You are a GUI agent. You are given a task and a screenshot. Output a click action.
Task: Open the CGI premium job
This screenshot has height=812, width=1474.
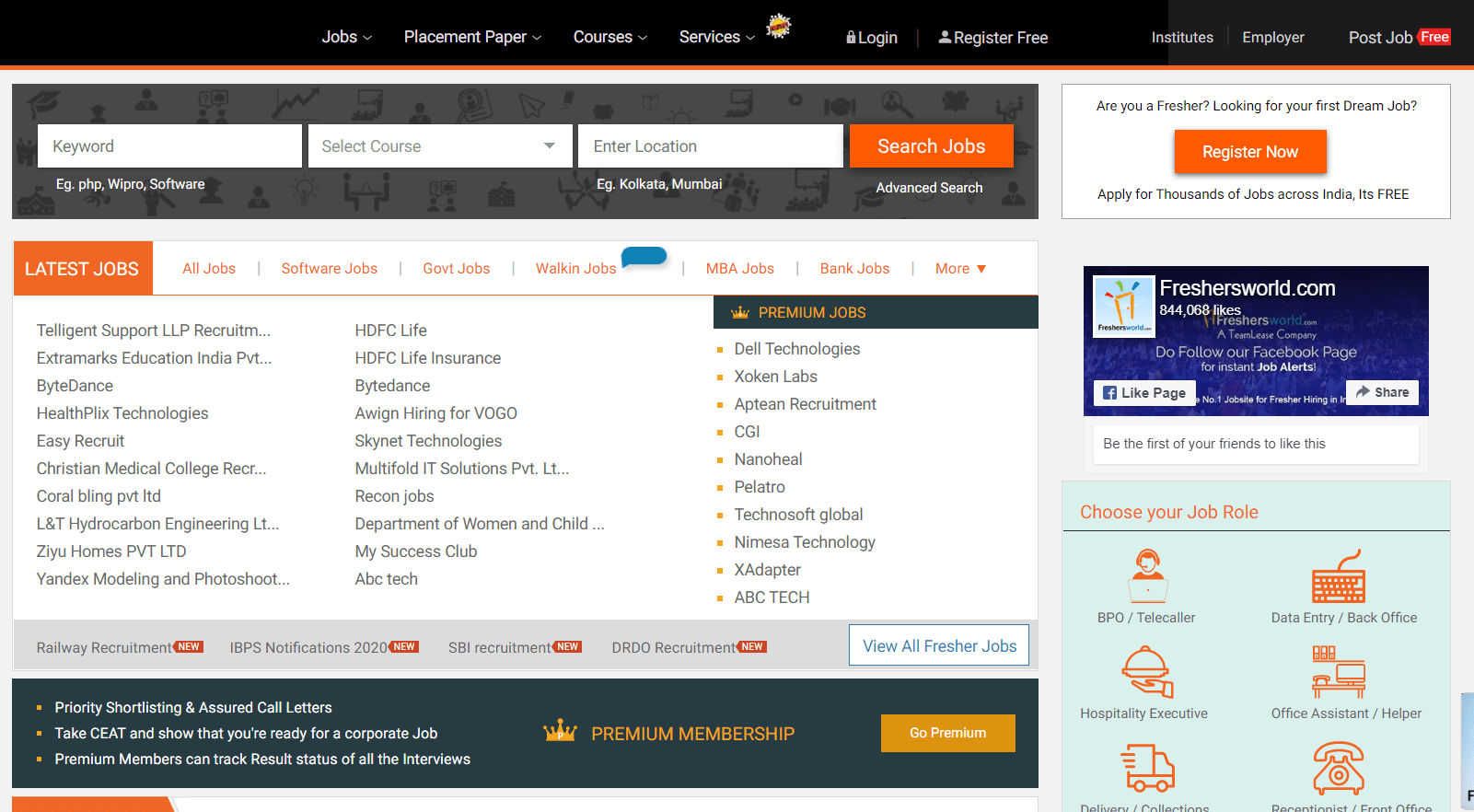coord(748,432)
